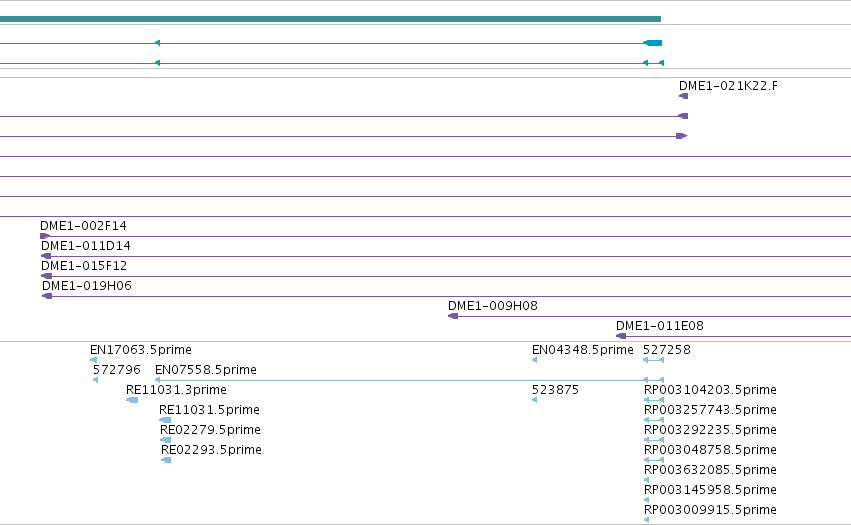Select the EN04348.5prime label
This screenshot has width=851, height=525.
coord(583,350)
